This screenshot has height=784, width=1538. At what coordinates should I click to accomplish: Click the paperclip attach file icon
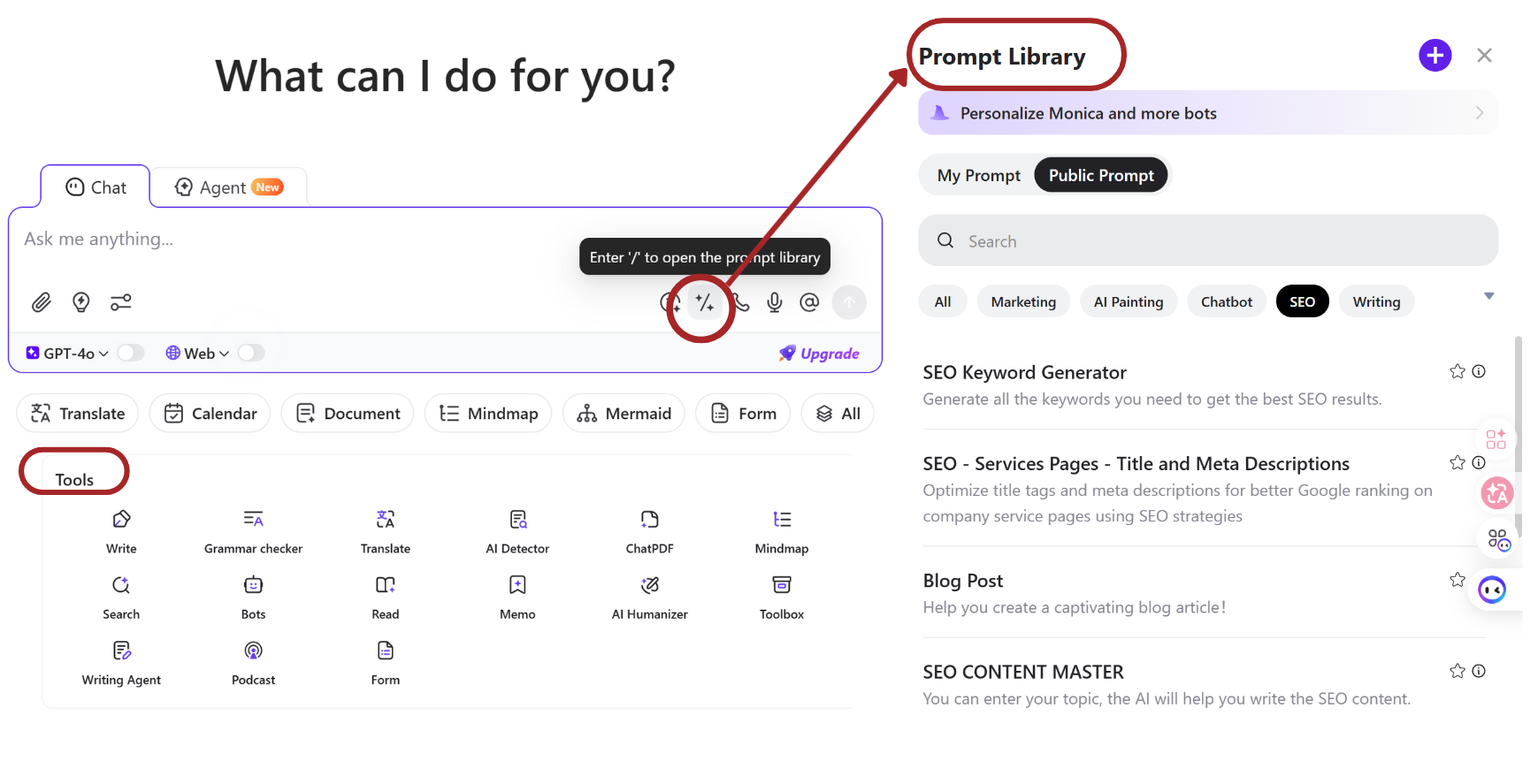[42, 302]
